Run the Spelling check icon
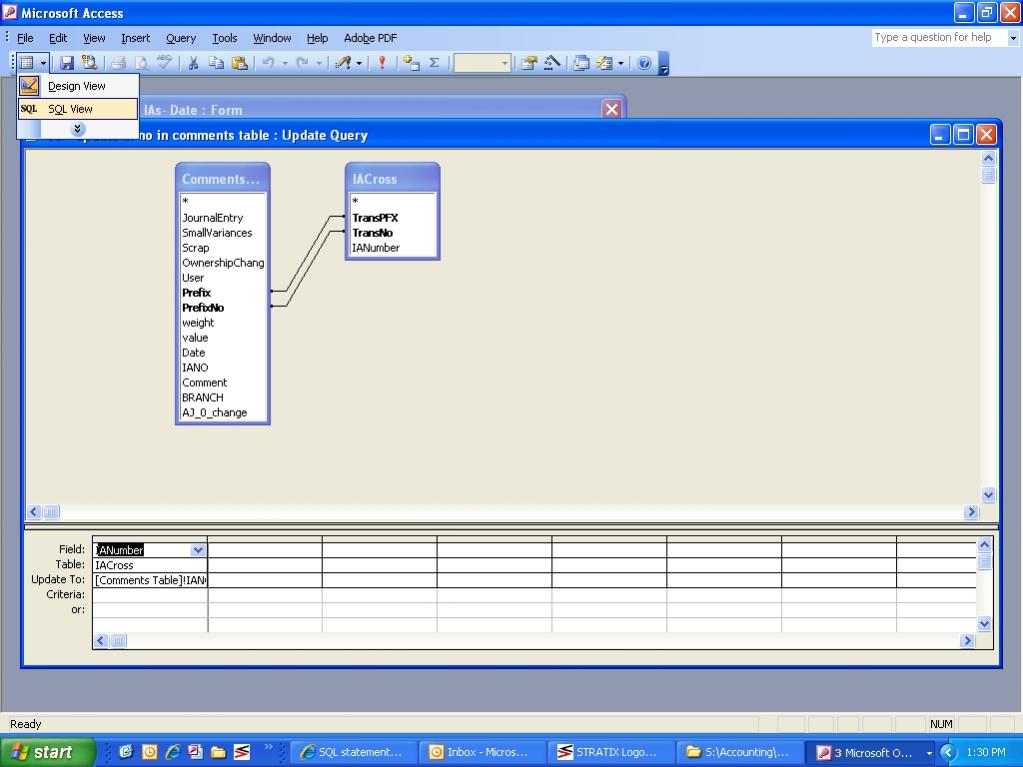 tap(164, 63)
